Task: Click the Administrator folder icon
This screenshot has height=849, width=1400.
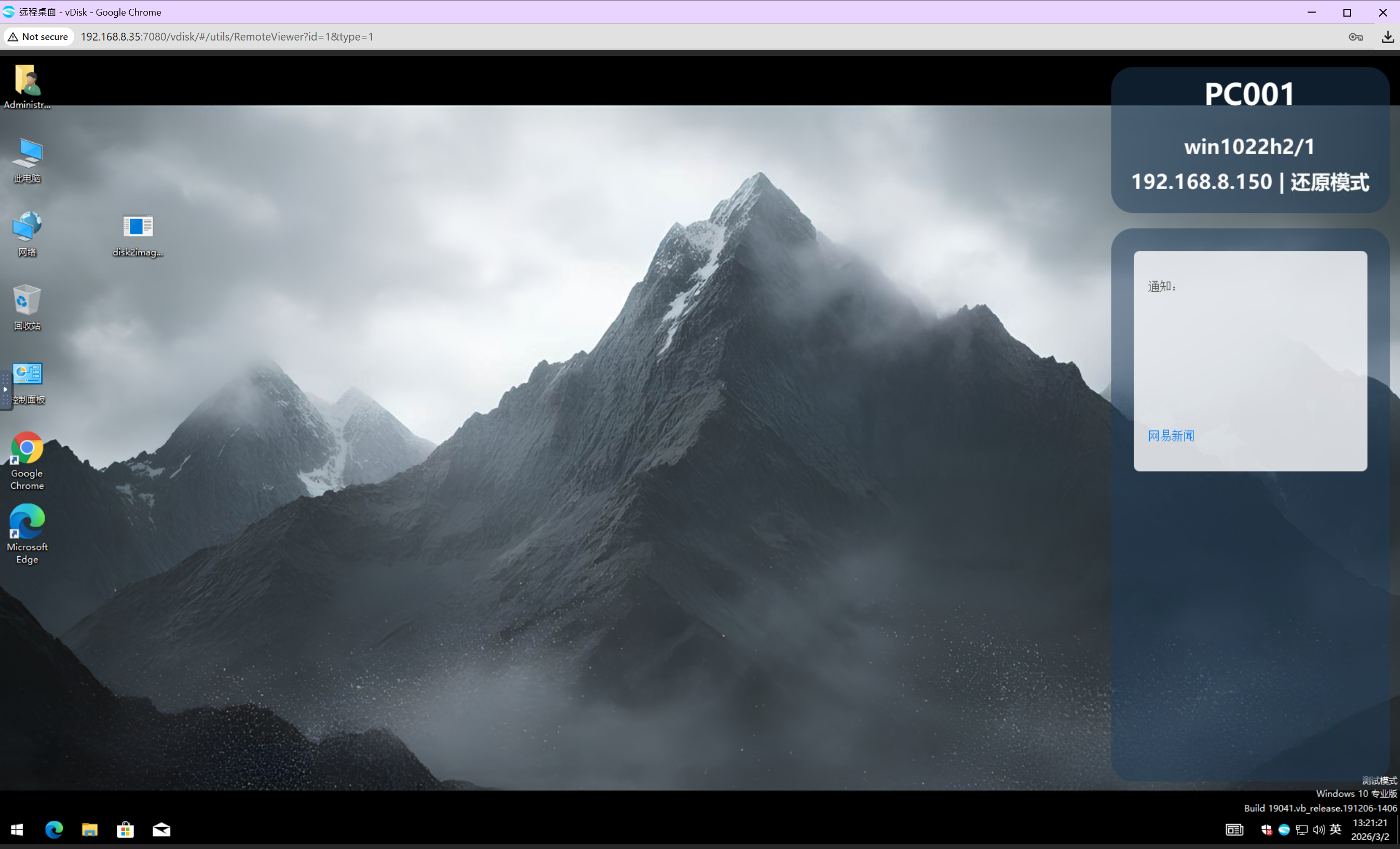Action: click(x=26, y=80)
